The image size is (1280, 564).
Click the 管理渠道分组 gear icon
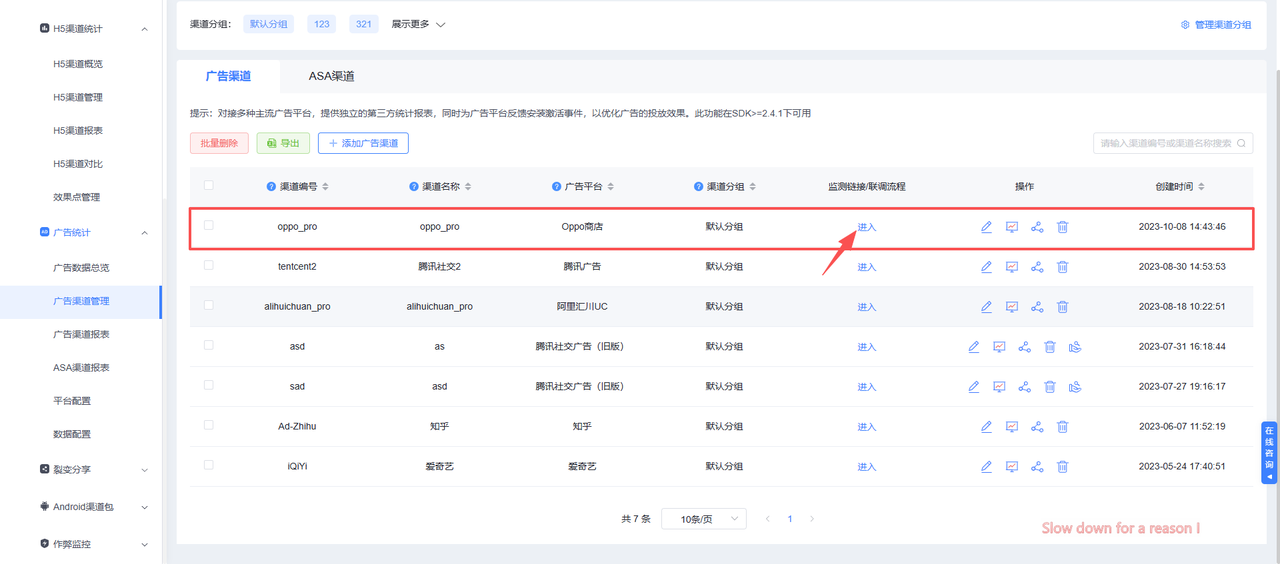coord(1185,25)
